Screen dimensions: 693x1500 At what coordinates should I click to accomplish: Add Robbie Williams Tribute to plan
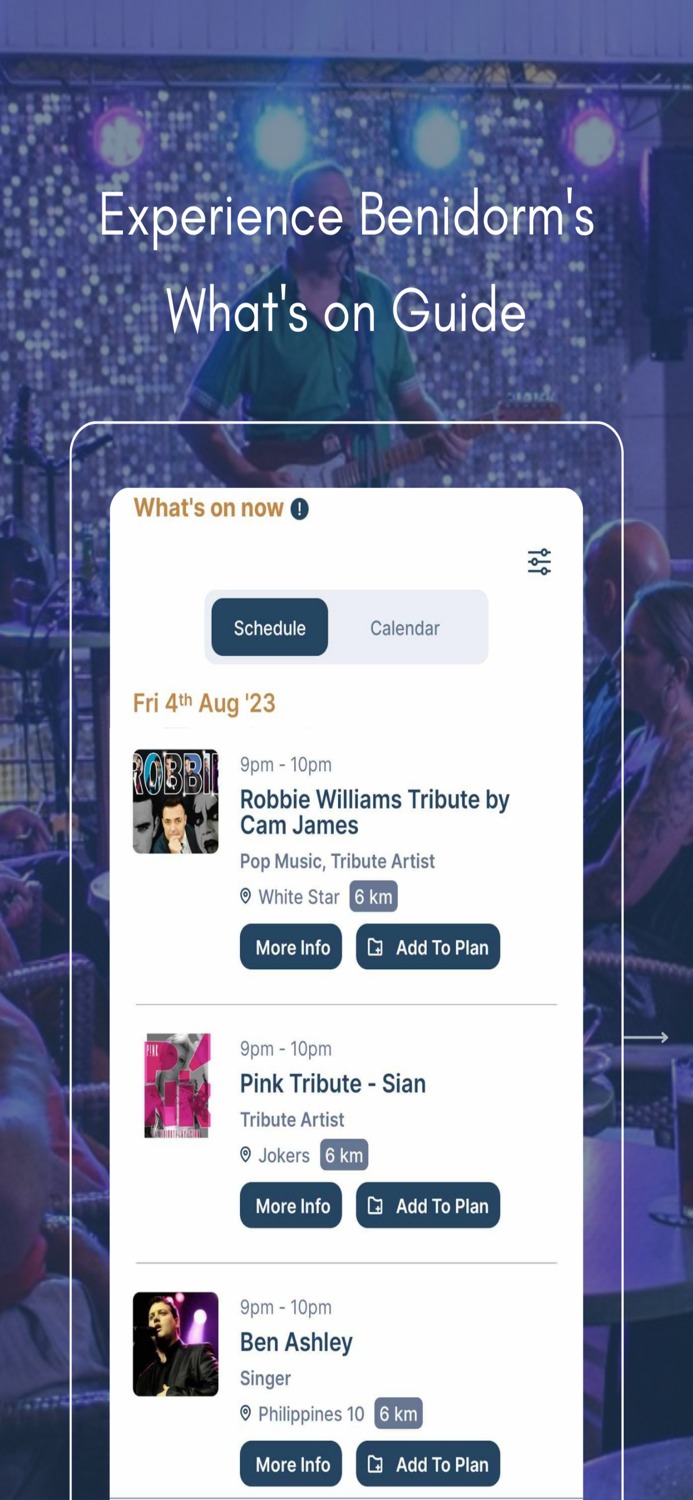428,947
